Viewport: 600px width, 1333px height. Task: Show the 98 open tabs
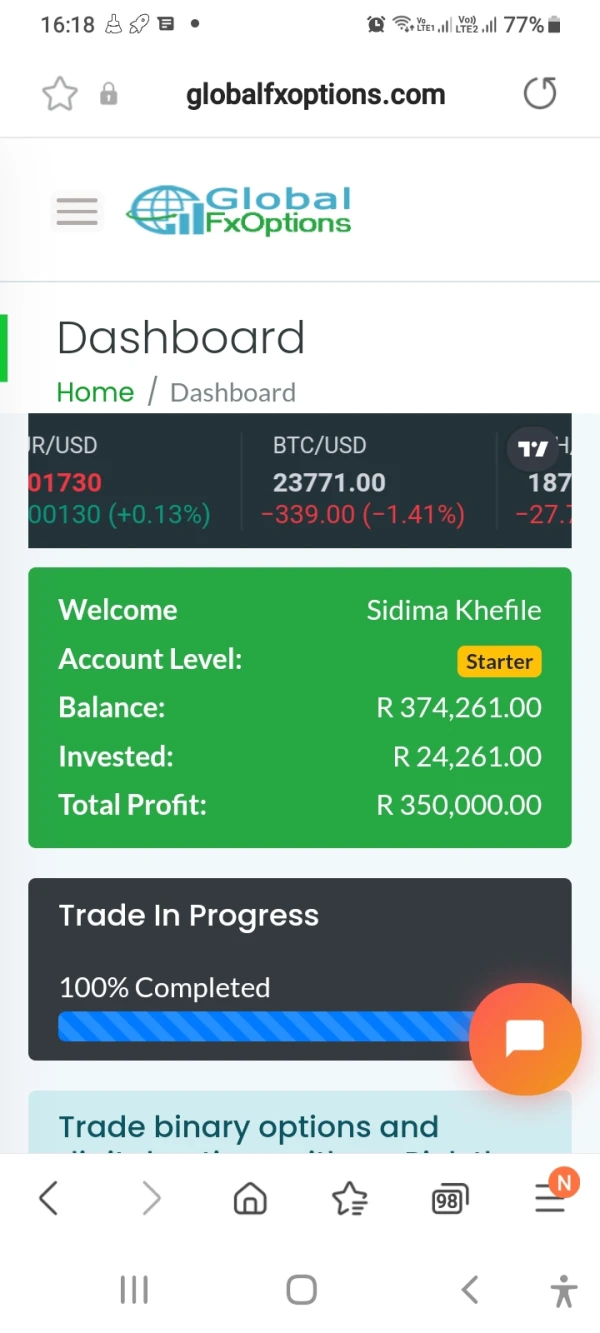coord(449,1198)
